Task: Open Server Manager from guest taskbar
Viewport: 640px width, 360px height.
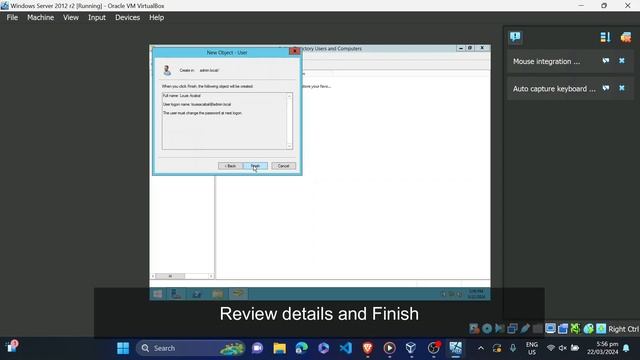Action: 176,294
